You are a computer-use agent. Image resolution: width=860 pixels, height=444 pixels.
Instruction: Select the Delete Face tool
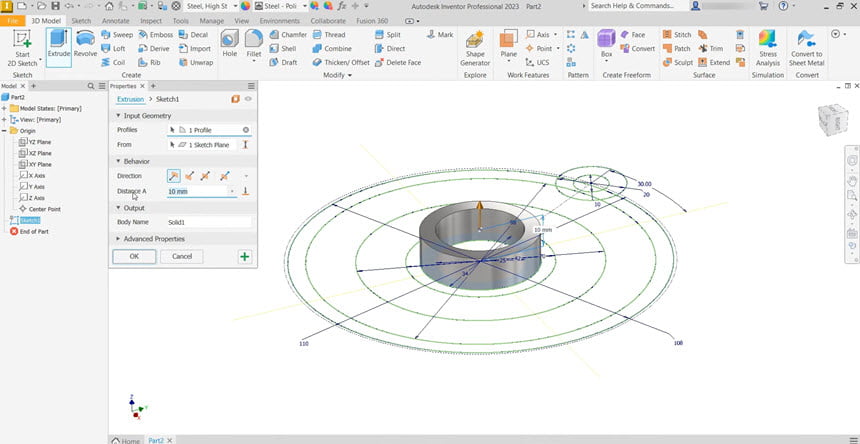pyautogui.click(x=398, y=62)
